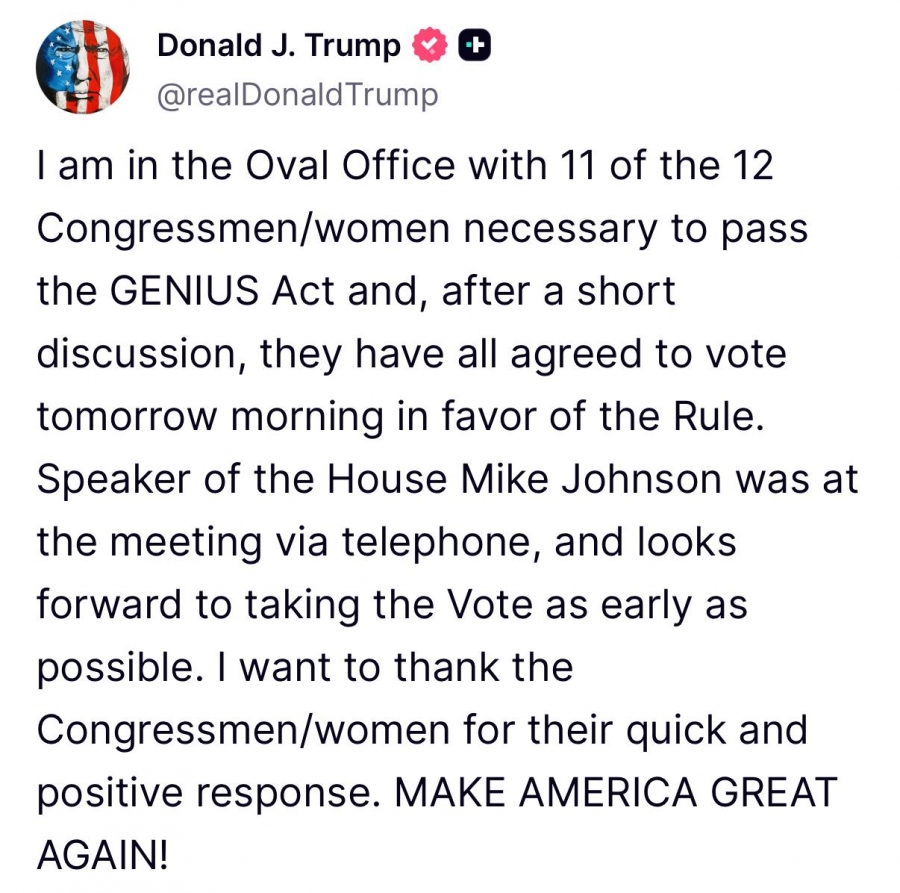Open the @realDonaldTrump handle link
900x893 pixels.
point(297,95)
